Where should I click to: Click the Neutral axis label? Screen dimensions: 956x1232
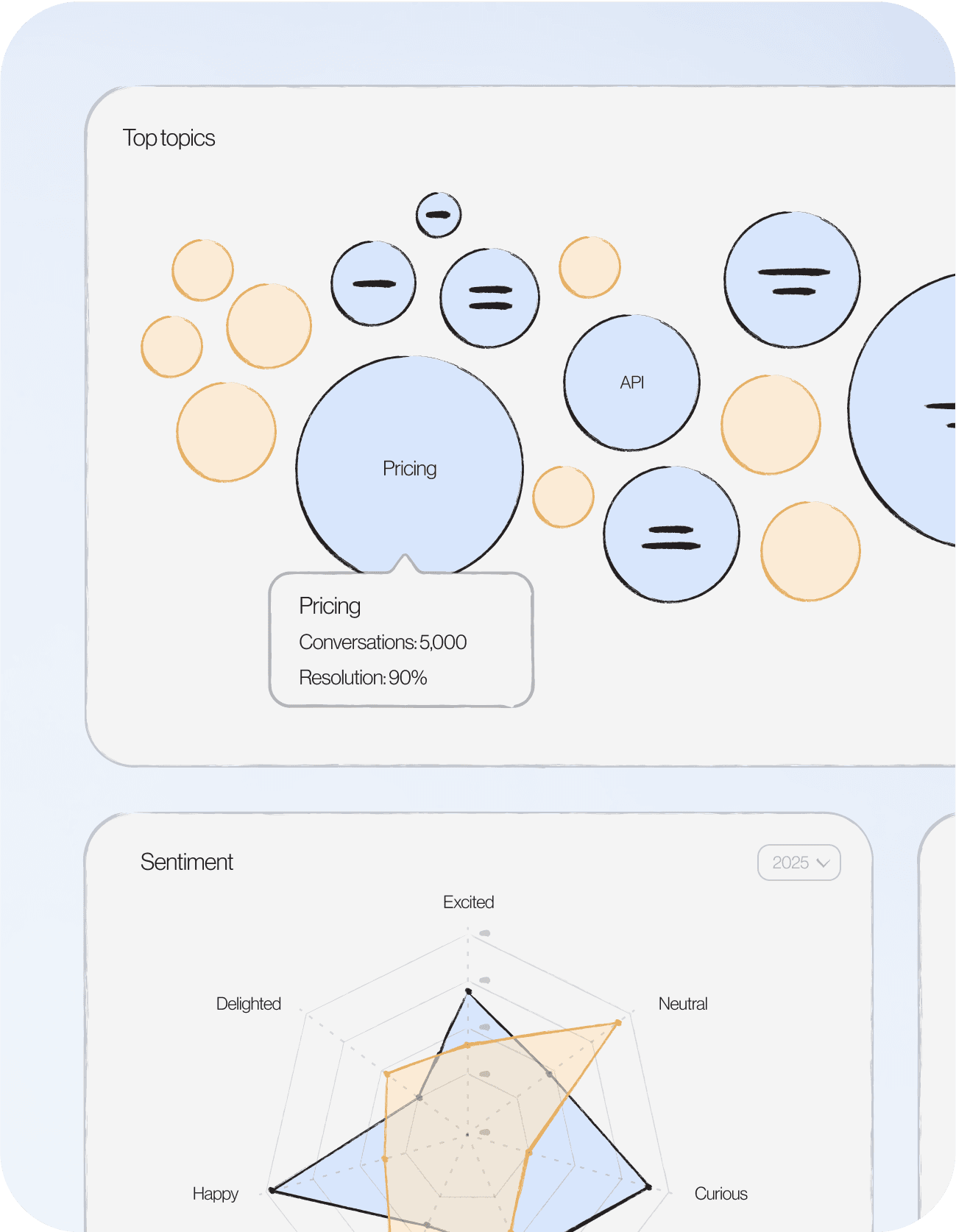tap(683, 1004)
